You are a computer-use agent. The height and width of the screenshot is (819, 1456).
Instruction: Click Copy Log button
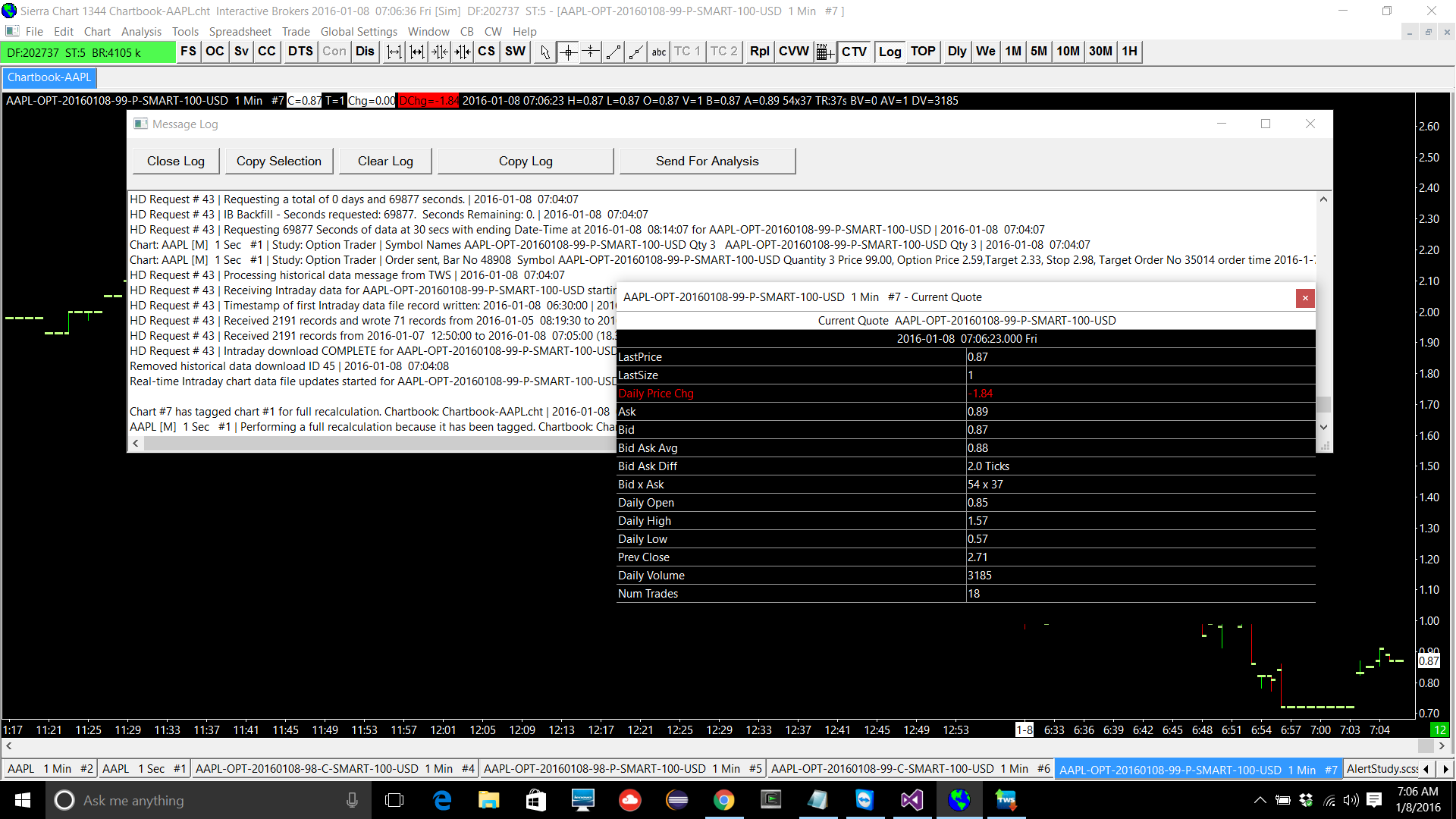click(526, 161)
